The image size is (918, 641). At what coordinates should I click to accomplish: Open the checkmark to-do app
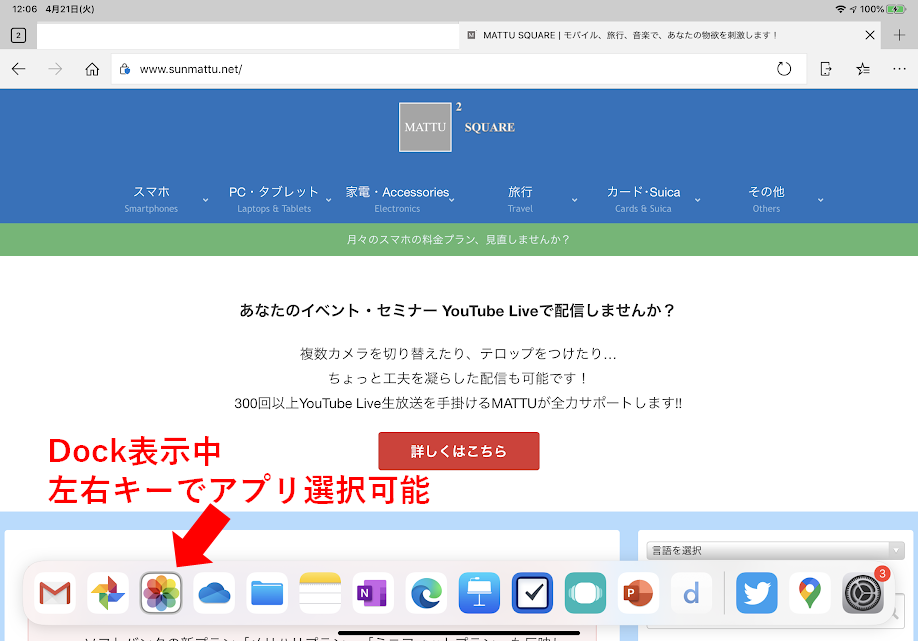click(x=532, y=593)
